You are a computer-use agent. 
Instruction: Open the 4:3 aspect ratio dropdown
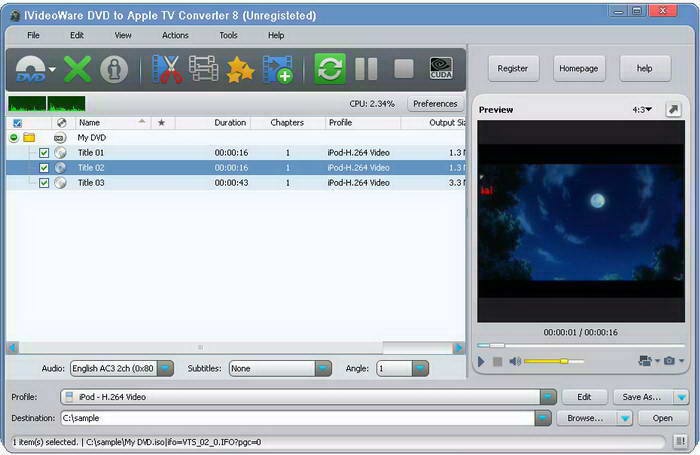(x=641, y=109)
